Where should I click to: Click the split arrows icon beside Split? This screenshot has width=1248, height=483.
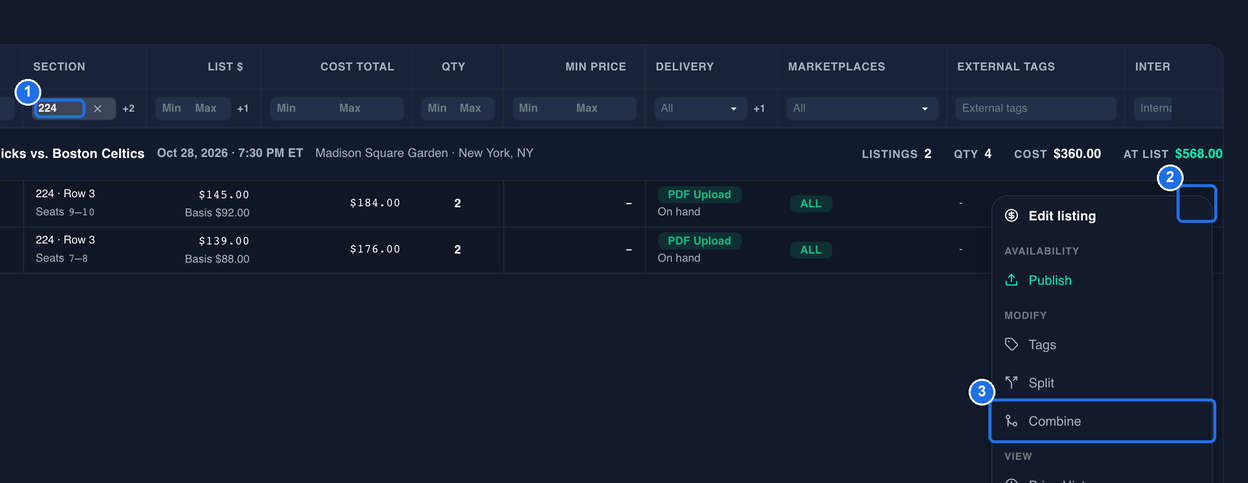(x=1011, y=383)
